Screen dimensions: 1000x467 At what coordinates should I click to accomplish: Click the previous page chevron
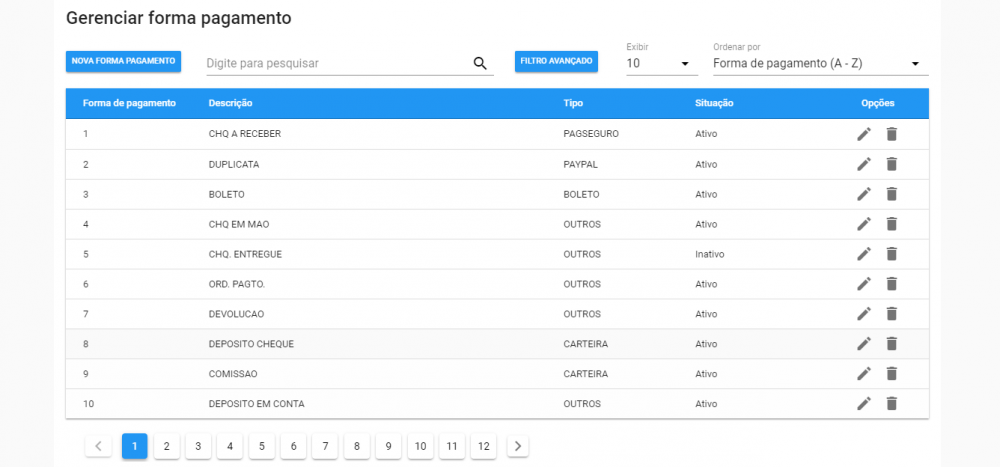98,446
